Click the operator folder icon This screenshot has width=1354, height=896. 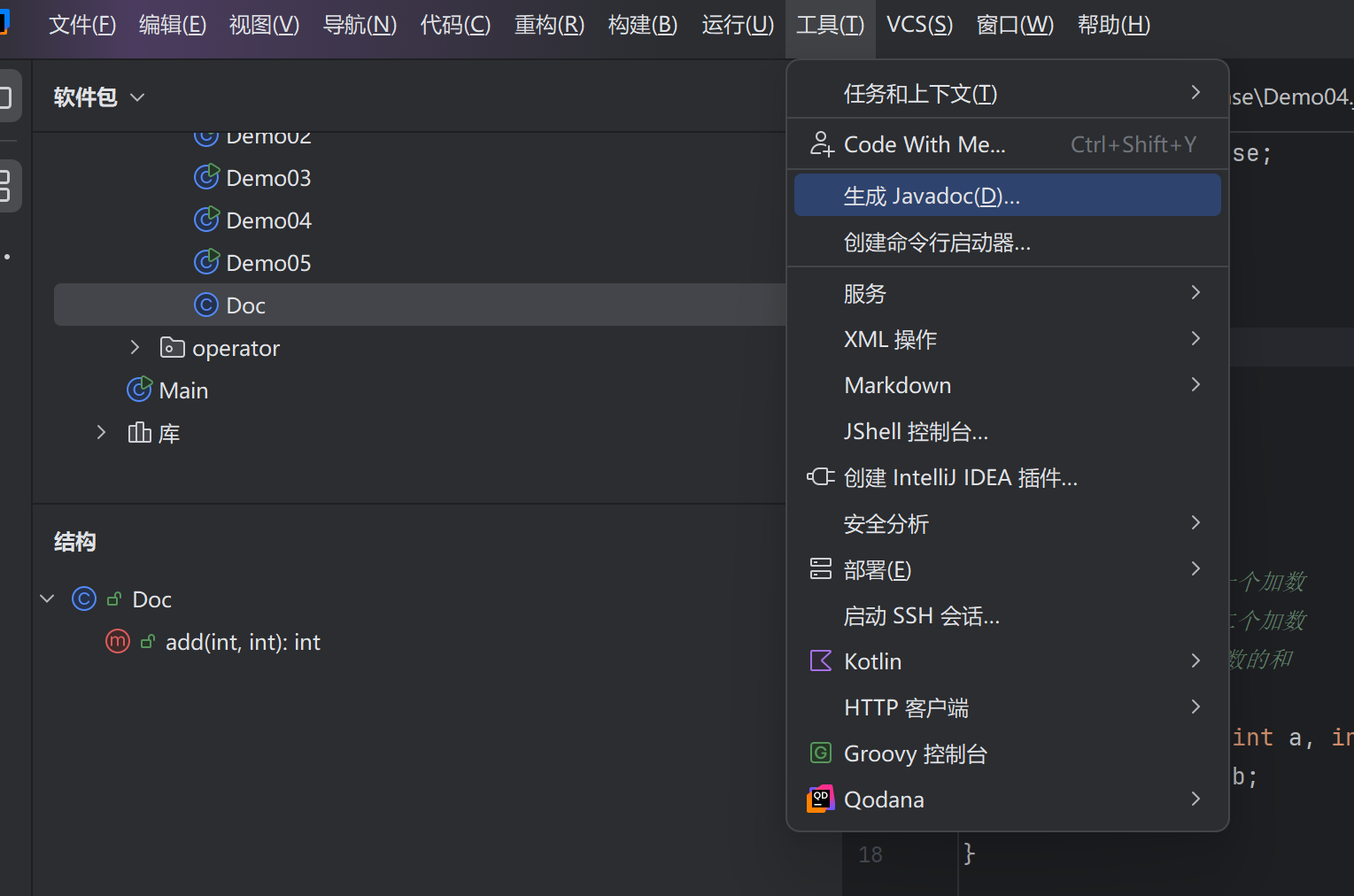pos(171,347)
